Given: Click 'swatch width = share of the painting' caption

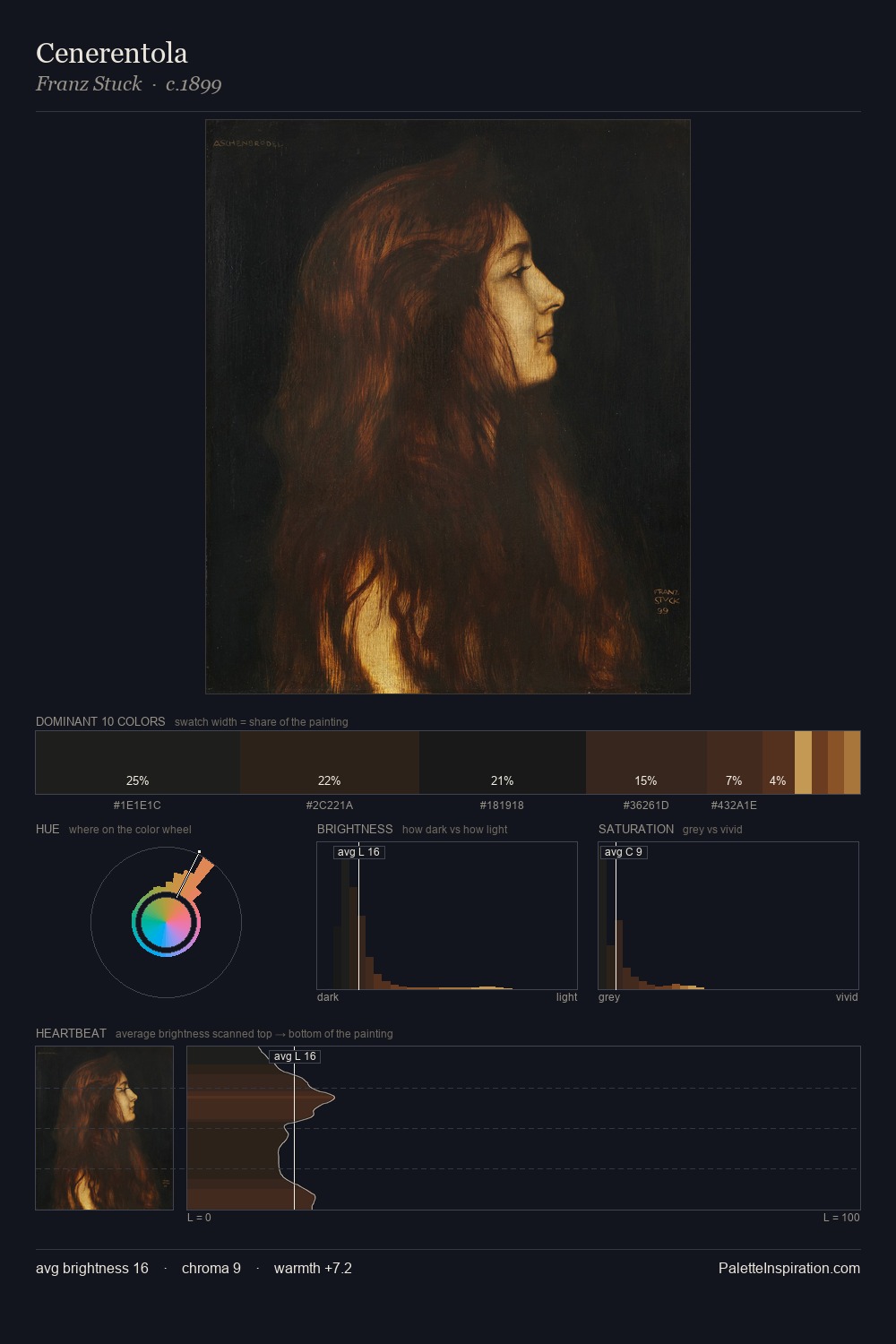Looking at the screenshot, I should pos(262,722).
